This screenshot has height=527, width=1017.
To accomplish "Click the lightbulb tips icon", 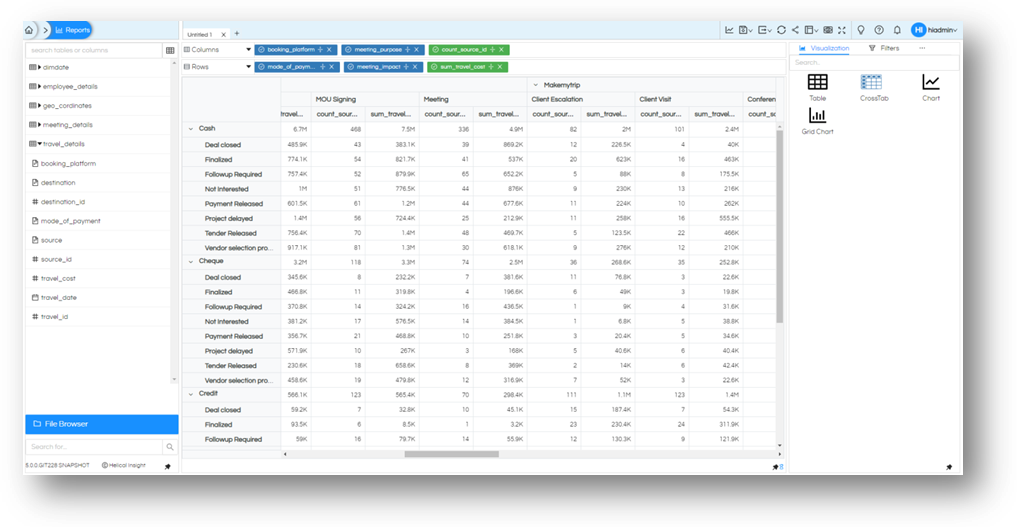I will pyautogui.click(x=861, y=30).
